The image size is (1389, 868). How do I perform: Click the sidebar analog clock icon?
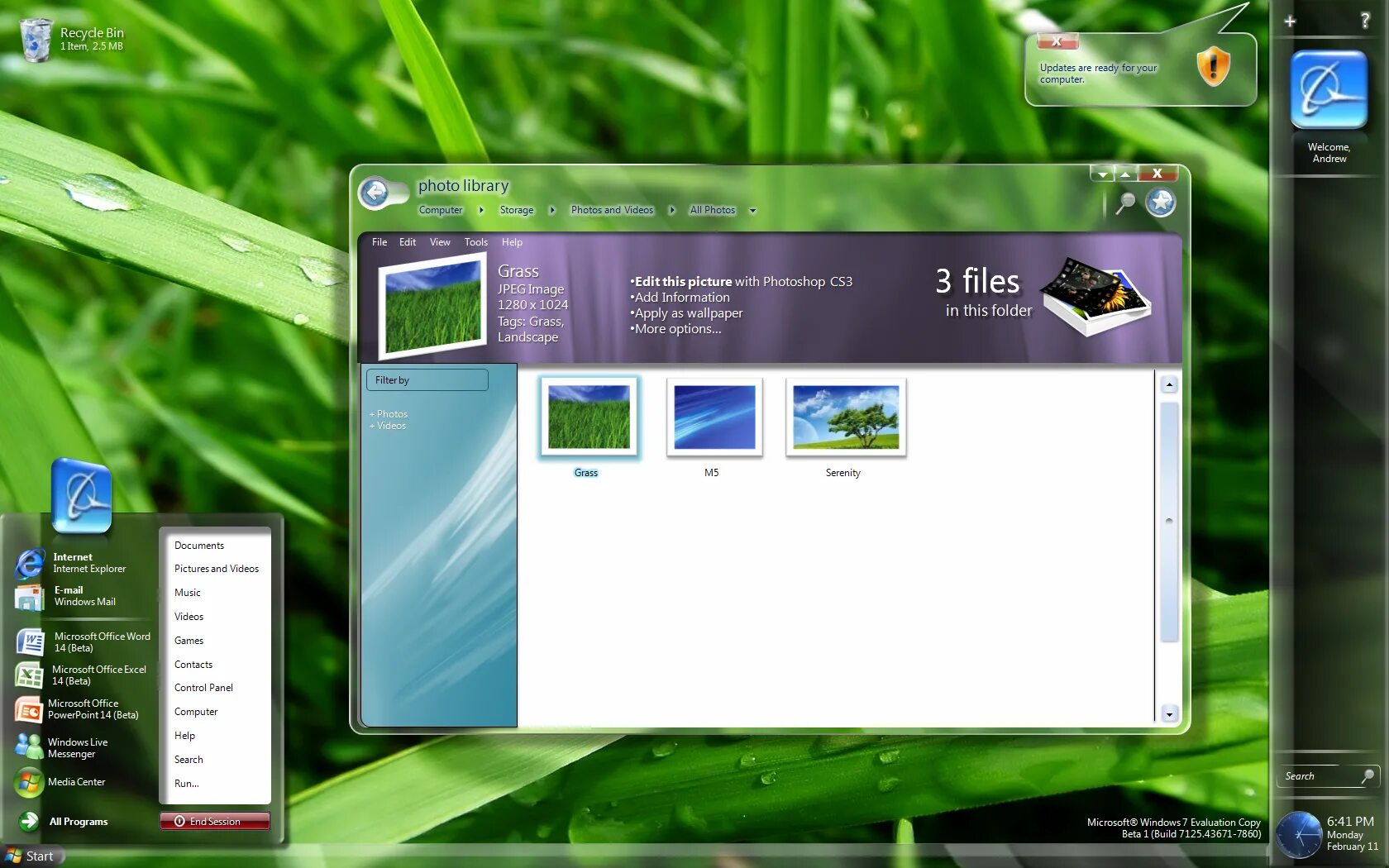pos(1299,835)
